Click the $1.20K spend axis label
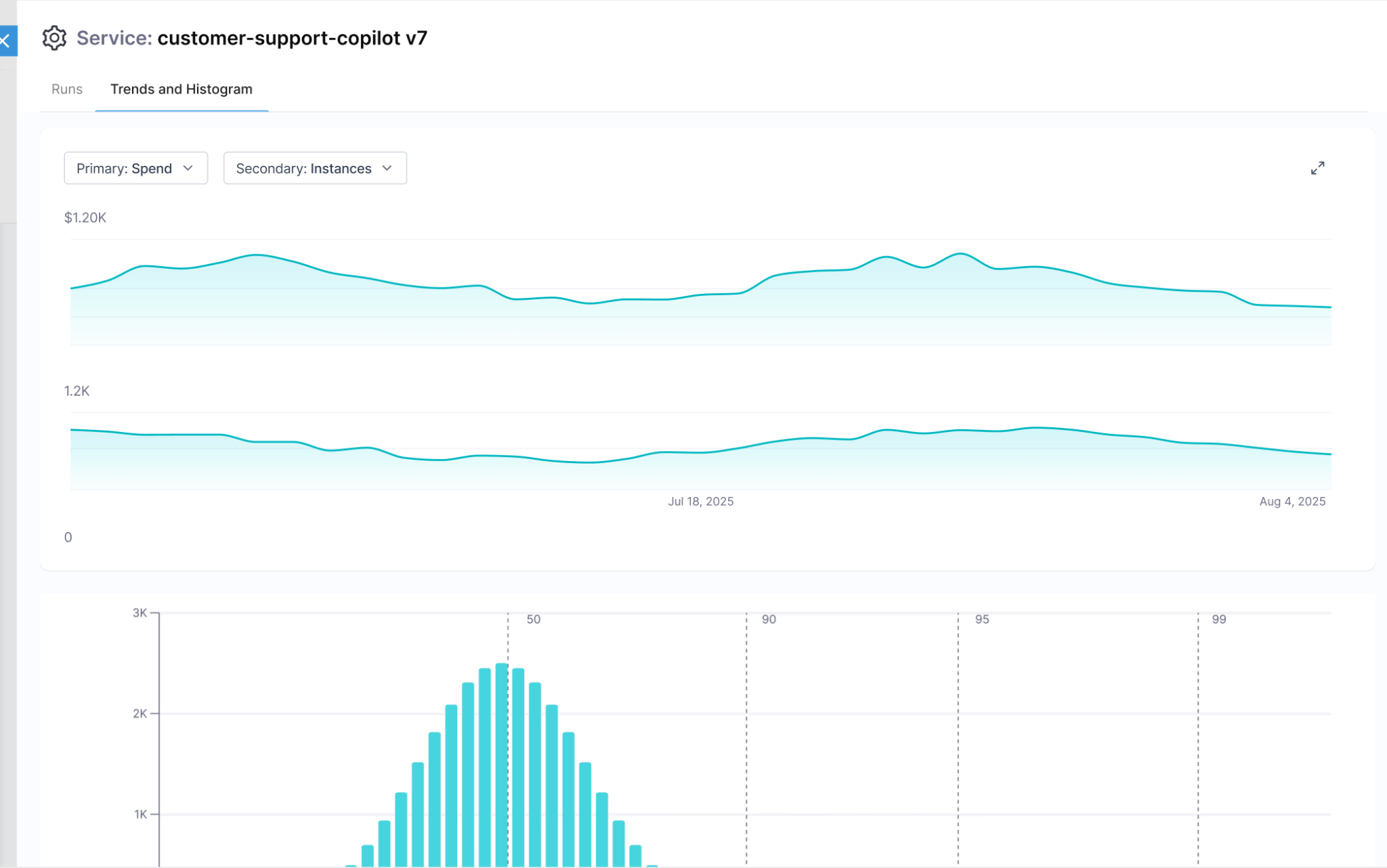Image resolution: width=1387 pixels, height=868 pixels. 85,217
